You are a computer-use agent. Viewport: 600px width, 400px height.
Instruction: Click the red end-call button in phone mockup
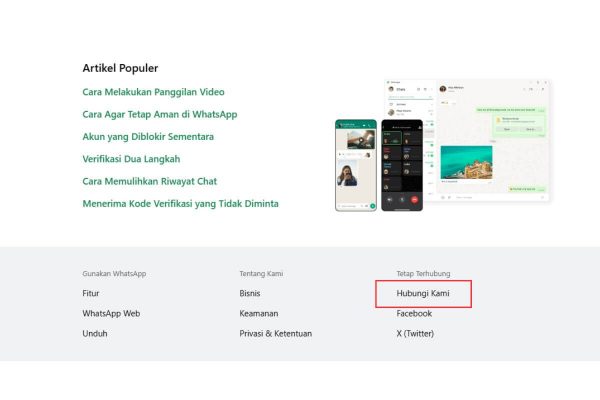414,199
